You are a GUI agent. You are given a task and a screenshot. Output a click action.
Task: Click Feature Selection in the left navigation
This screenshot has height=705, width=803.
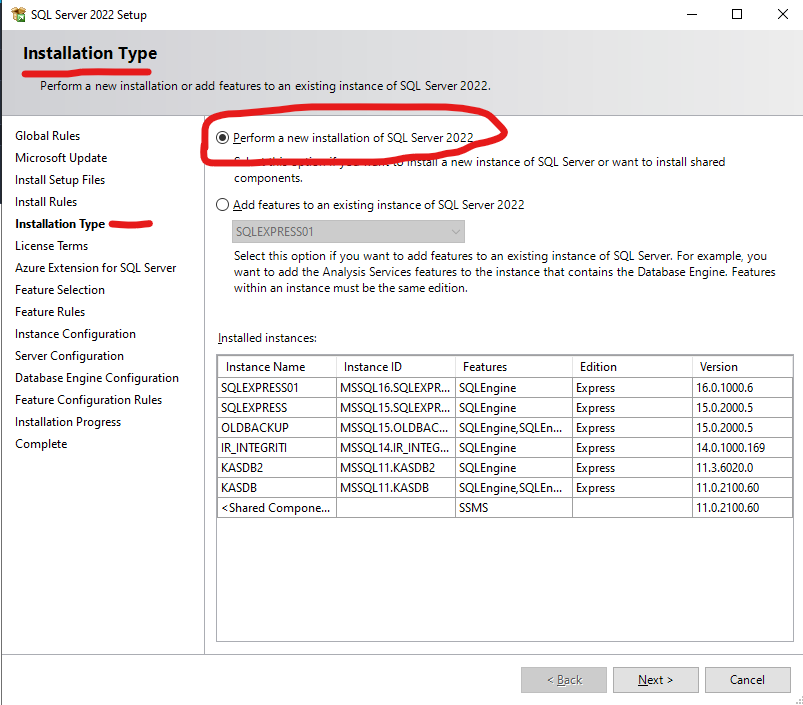60,290
